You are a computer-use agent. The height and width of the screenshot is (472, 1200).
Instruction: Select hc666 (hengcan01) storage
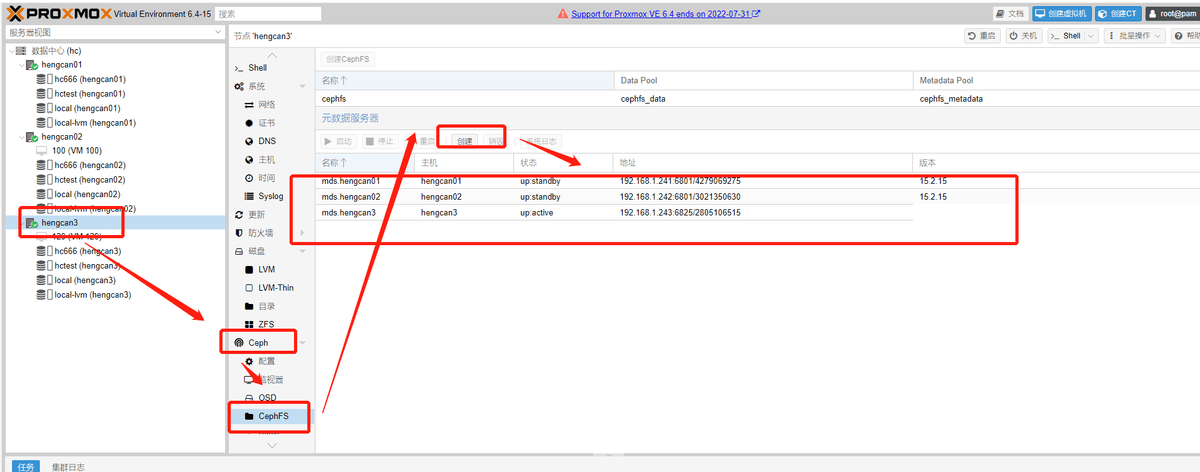[x=89, y=79]
